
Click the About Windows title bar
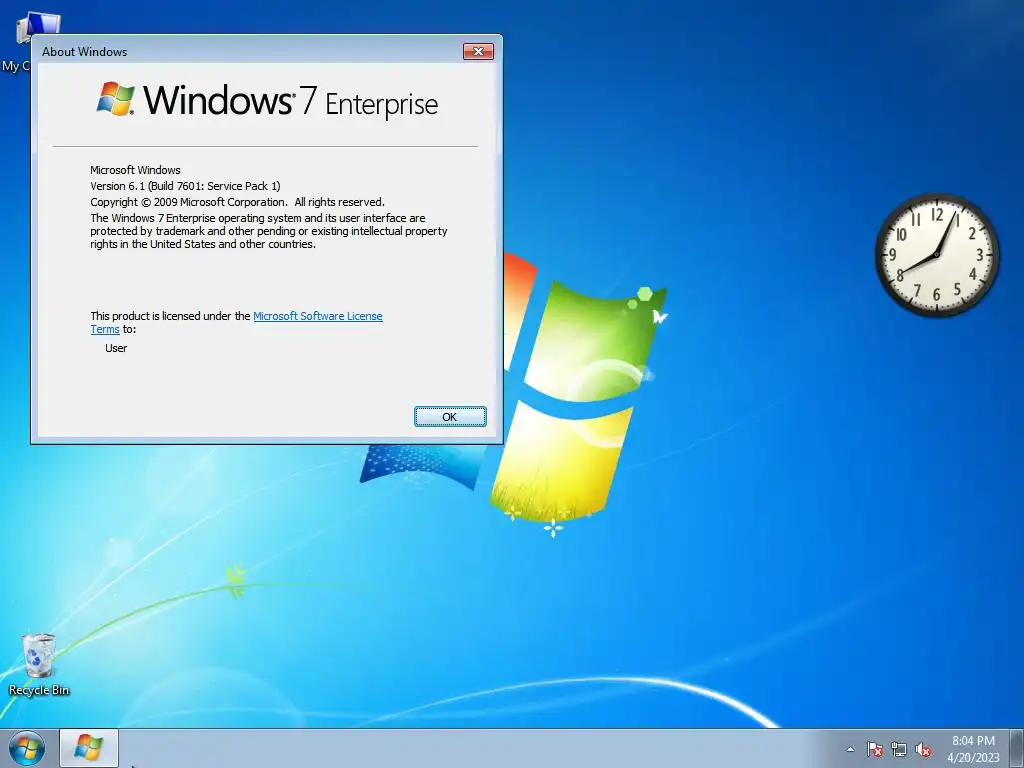pos(248,52)
